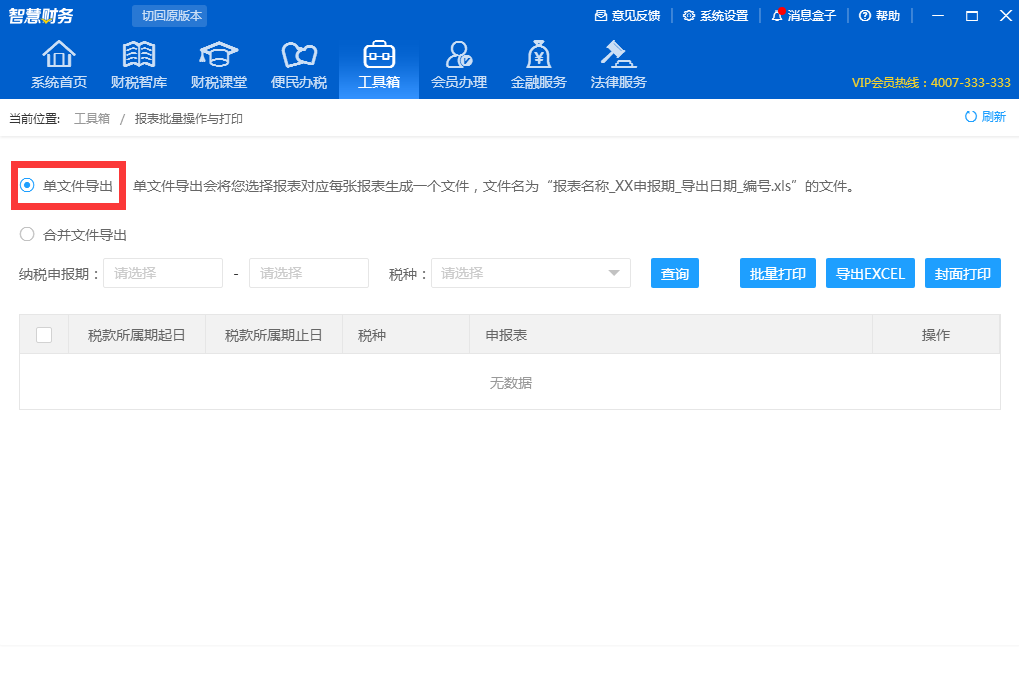The width and height of the screenshot is (1019, 679).
Task: Open the 系统设置 settings menu
Action: pos(716,16)
